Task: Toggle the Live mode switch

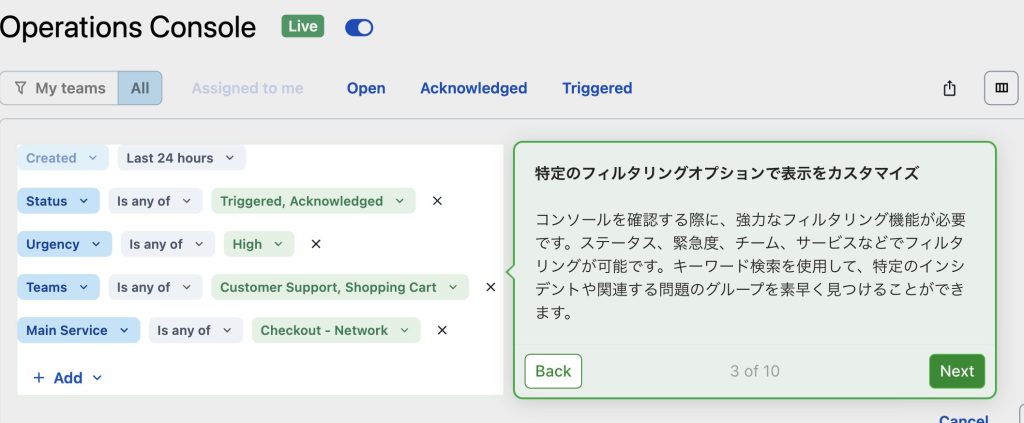Action: (x=359, y=27)
